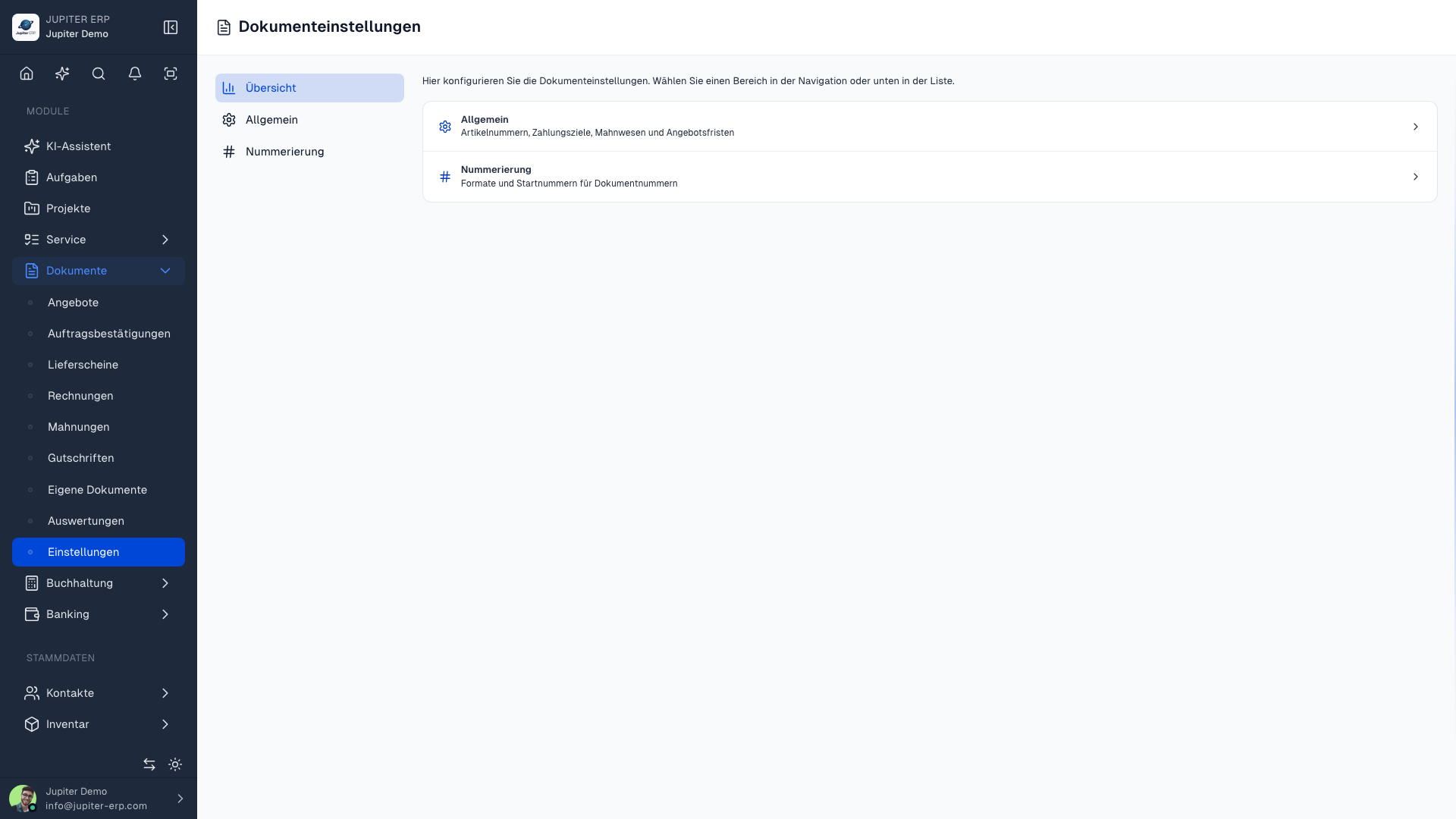Switch to Nummerierung settings tab

pos(309,152)
